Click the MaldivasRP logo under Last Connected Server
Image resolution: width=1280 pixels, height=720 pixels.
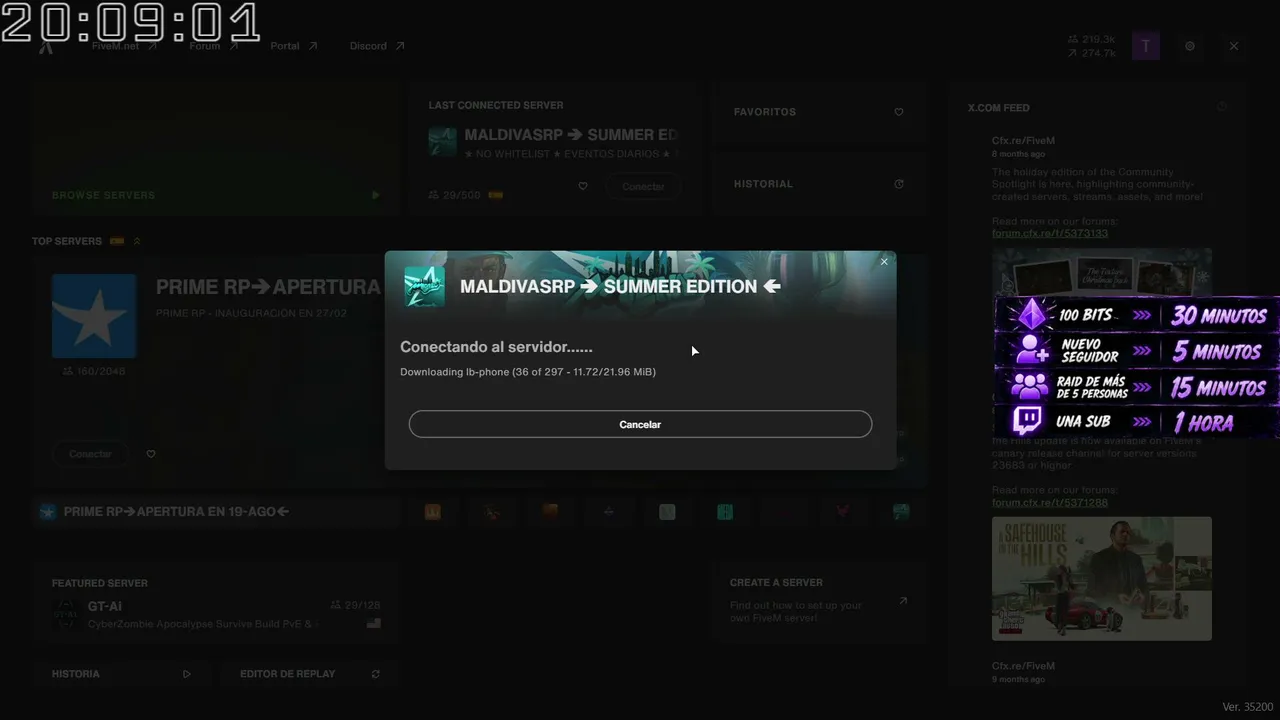[442, 142]
